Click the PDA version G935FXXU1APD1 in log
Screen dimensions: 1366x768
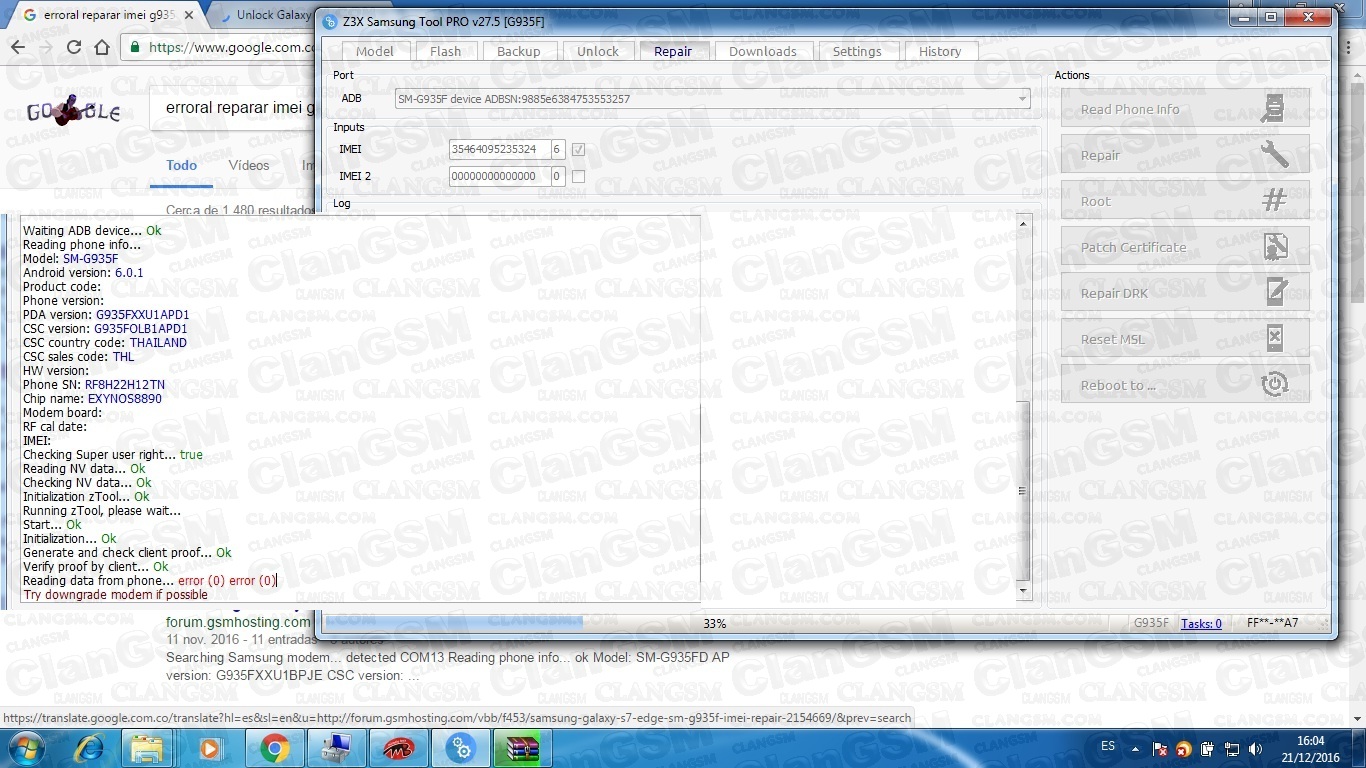coord(142,315)
